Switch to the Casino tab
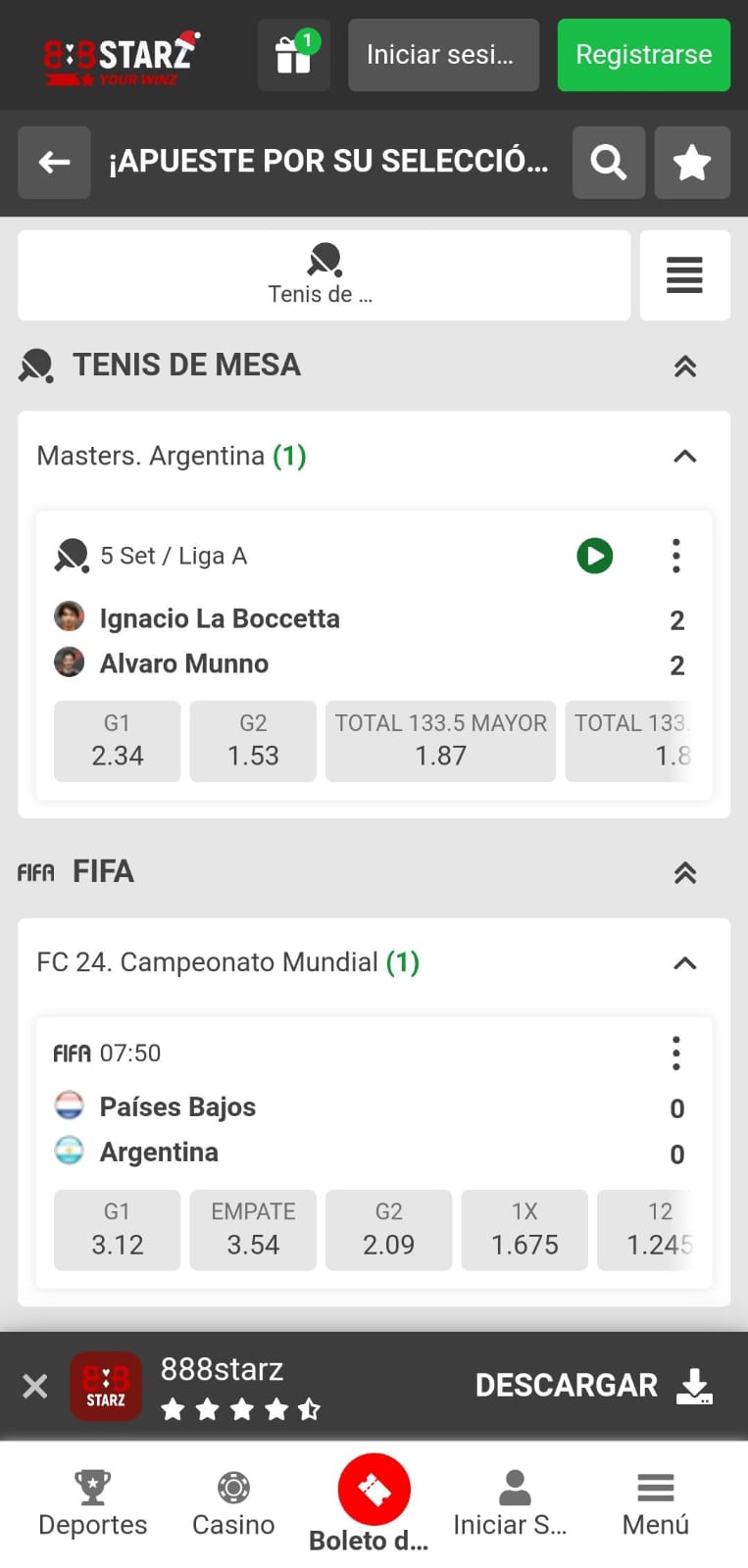This screenshot has height=1568, width=748. pyautogui.click(x=233, y=1503)
